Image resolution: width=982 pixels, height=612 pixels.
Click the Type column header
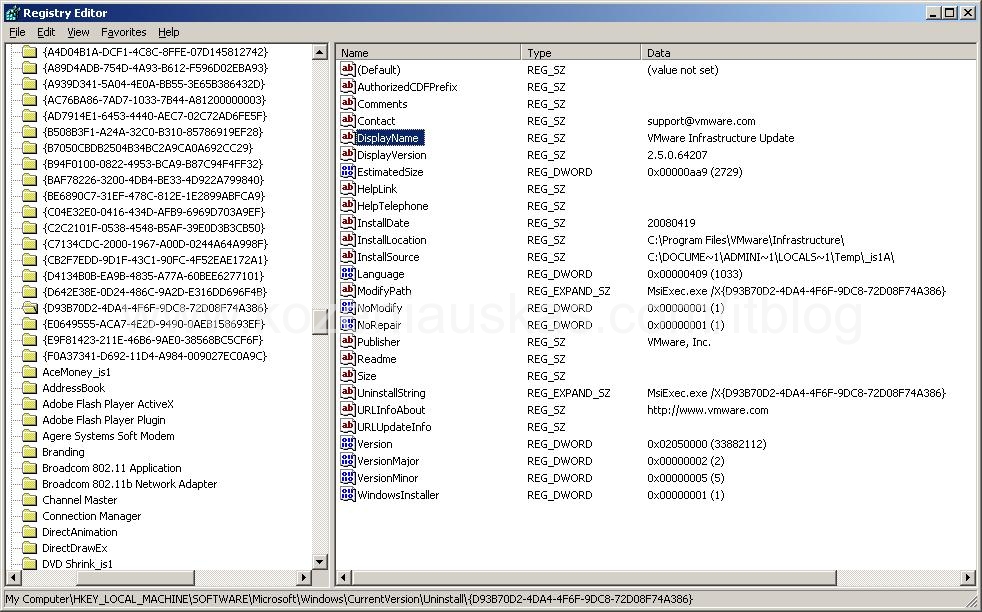click(581, 53)
